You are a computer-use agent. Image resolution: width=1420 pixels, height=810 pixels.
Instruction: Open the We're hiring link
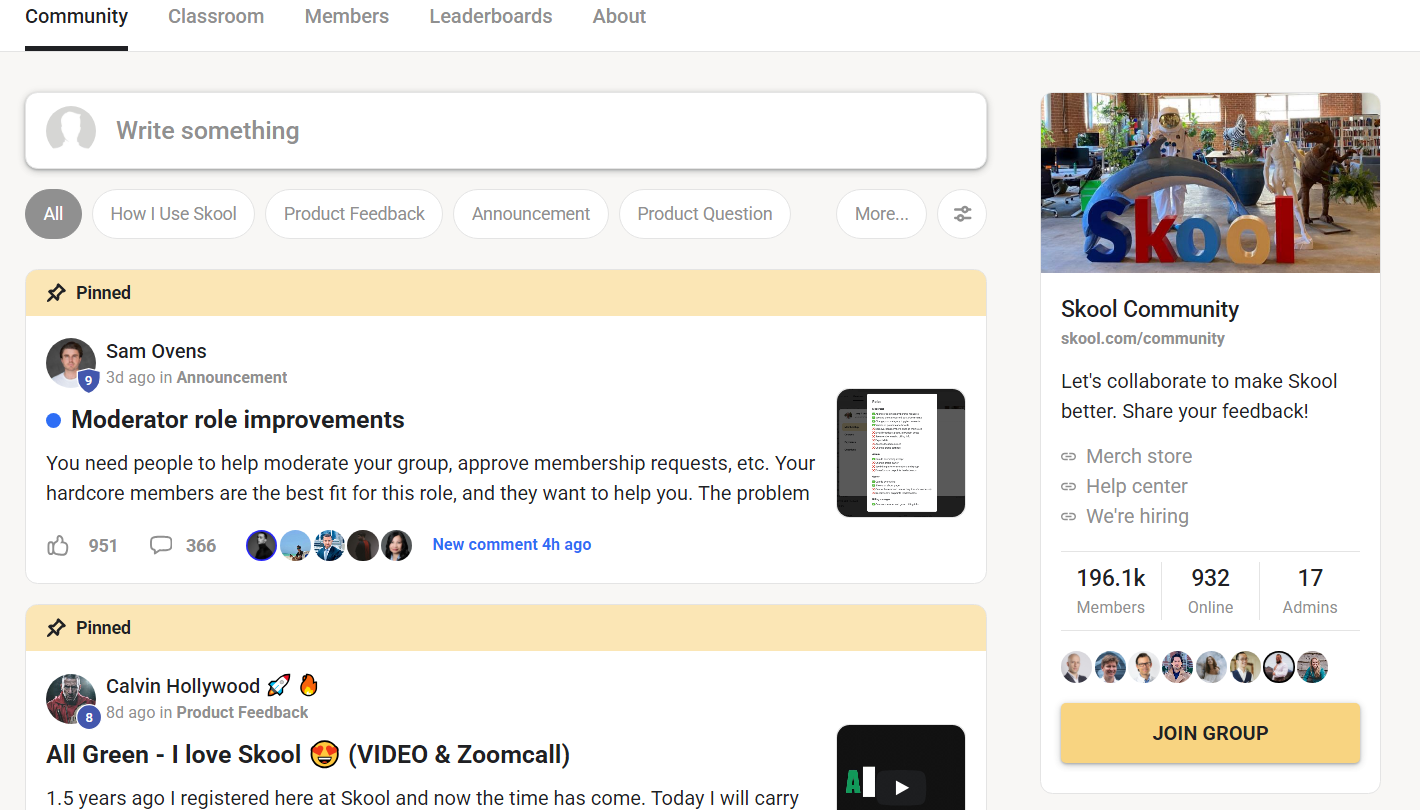point(1138,516)
